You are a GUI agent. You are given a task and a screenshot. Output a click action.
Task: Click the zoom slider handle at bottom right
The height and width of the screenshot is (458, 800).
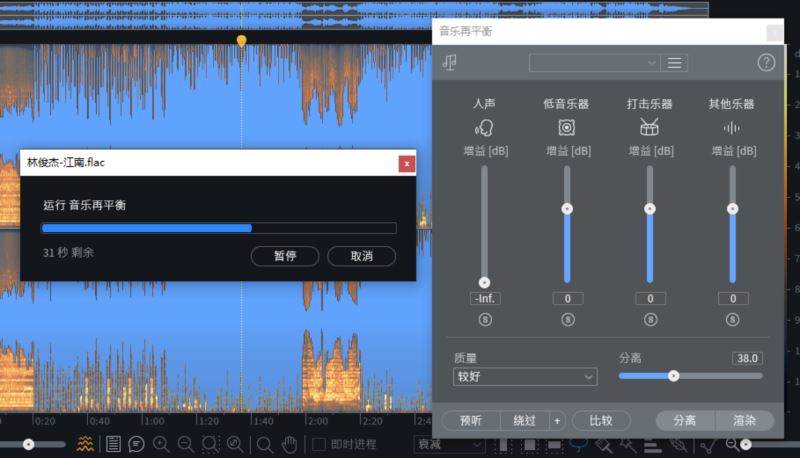(x=746, y=444)
